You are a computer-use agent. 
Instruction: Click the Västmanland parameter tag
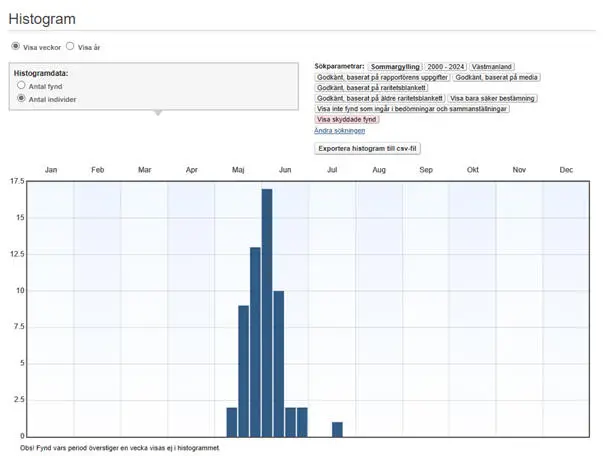(492, 66)
